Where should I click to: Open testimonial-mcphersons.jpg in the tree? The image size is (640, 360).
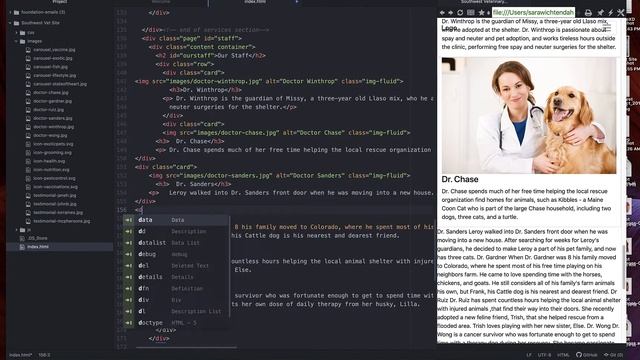61,221
